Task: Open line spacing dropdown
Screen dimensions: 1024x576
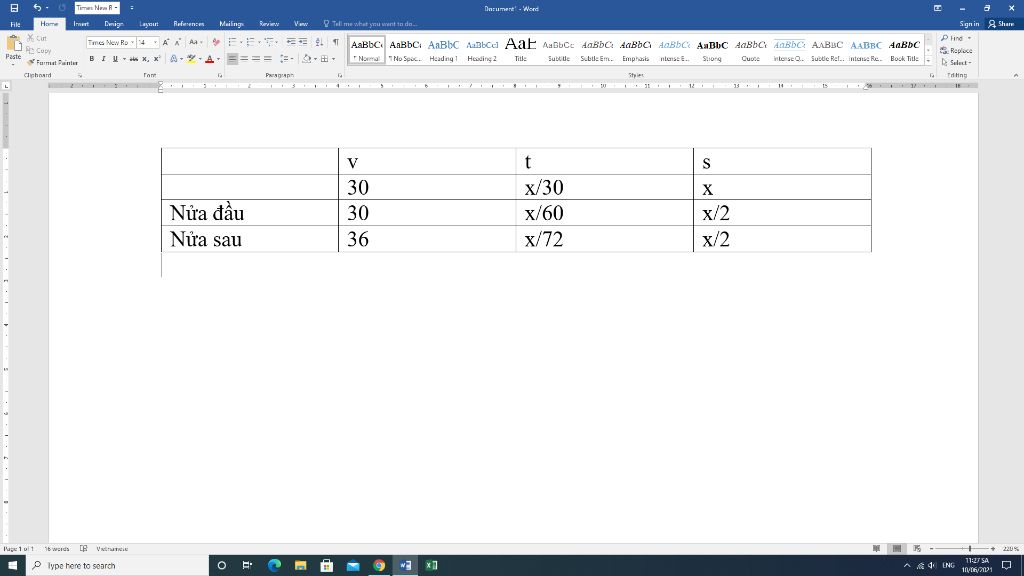Action: (x=287, y=59)
